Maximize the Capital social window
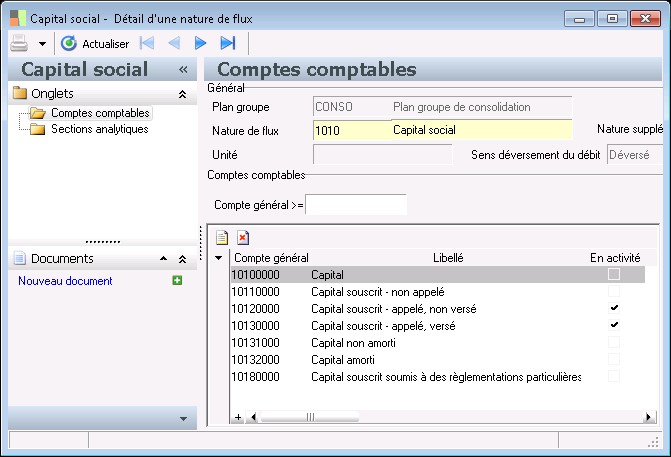Screen dimensions: 671x457 click(x=612, y=19)
